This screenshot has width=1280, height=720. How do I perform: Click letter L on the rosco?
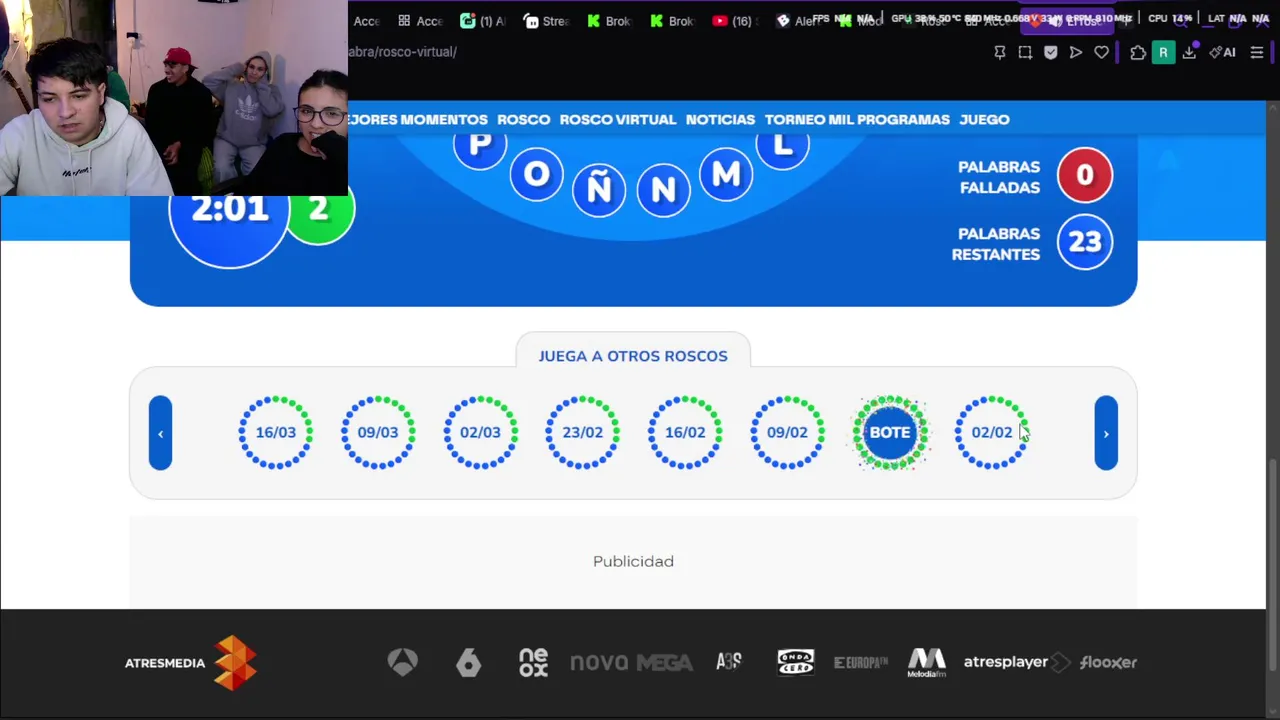pyautogui.click(x=783, y=147)
